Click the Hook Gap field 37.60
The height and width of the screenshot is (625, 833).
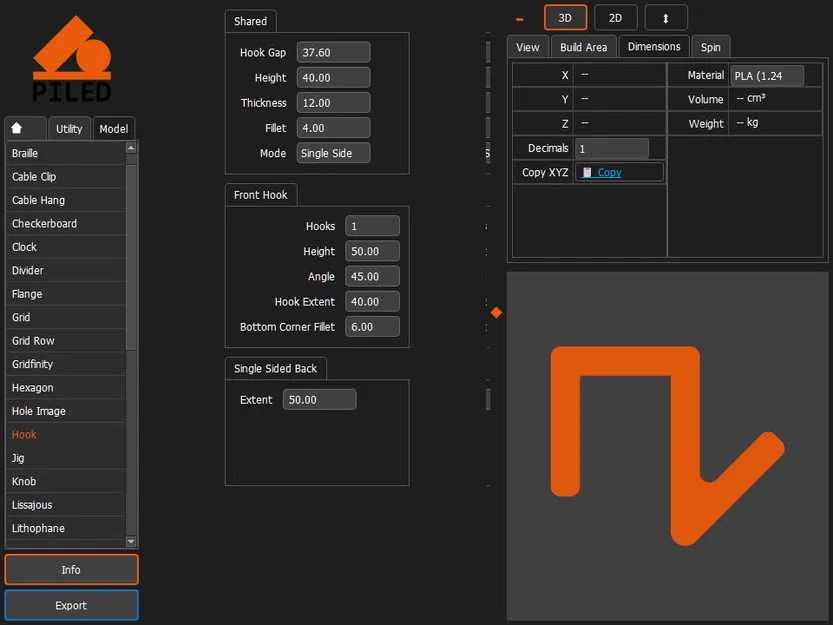[x=333, y=53]
